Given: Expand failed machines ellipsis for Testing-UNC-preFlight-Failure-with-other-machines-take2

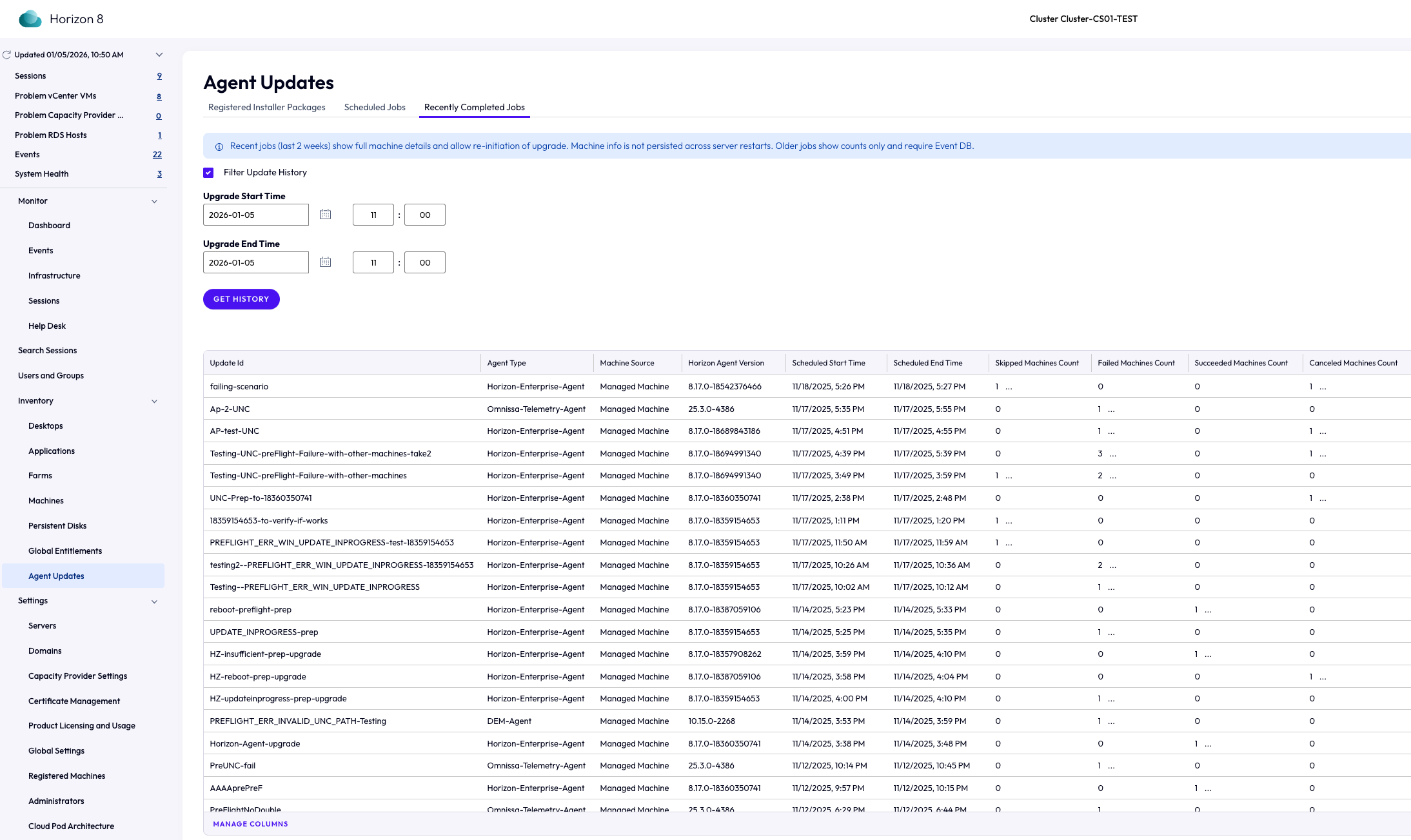Looking at the screenshot, I should click(1113, 454).
